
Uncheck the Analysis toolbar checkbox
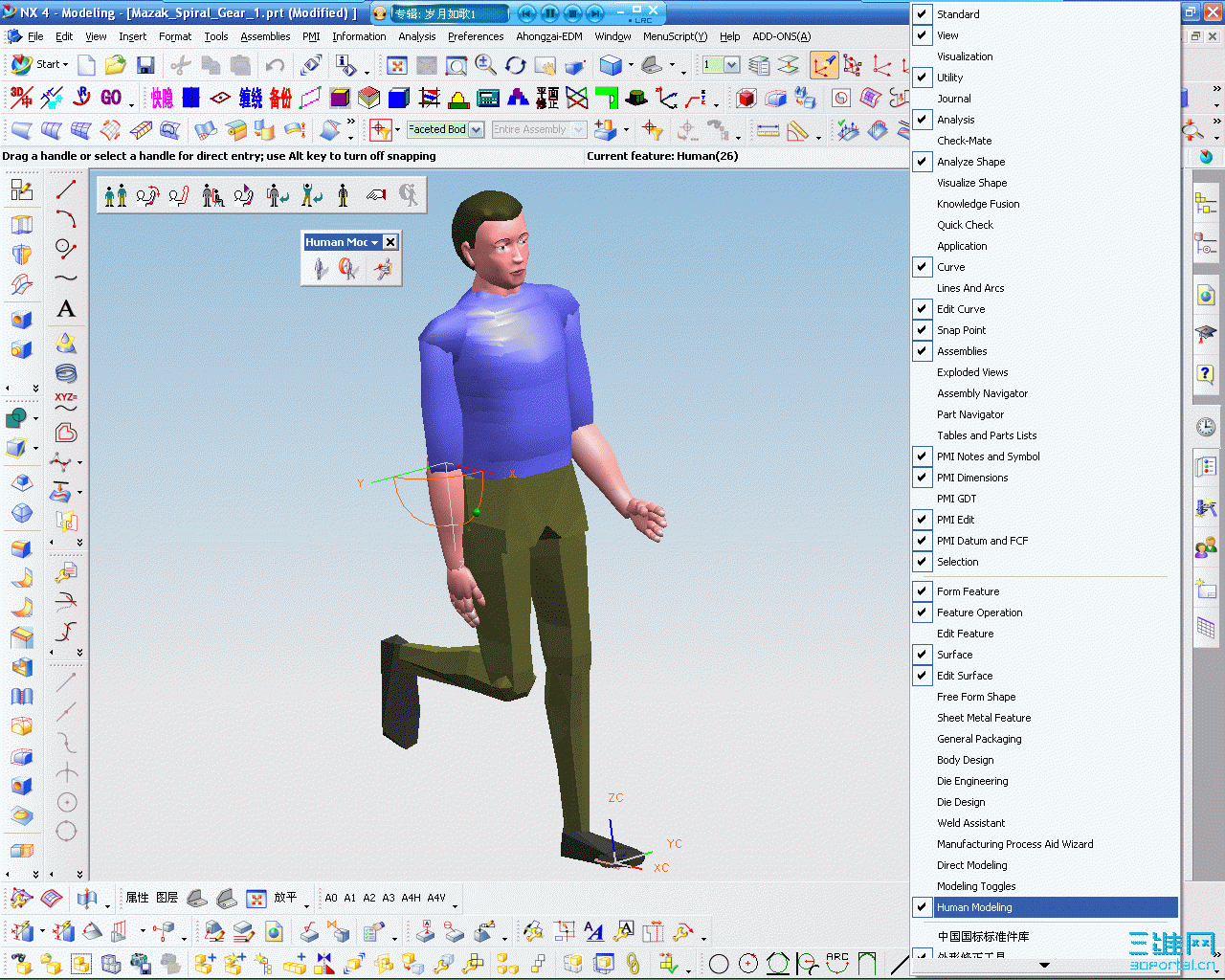coord(922,119)
